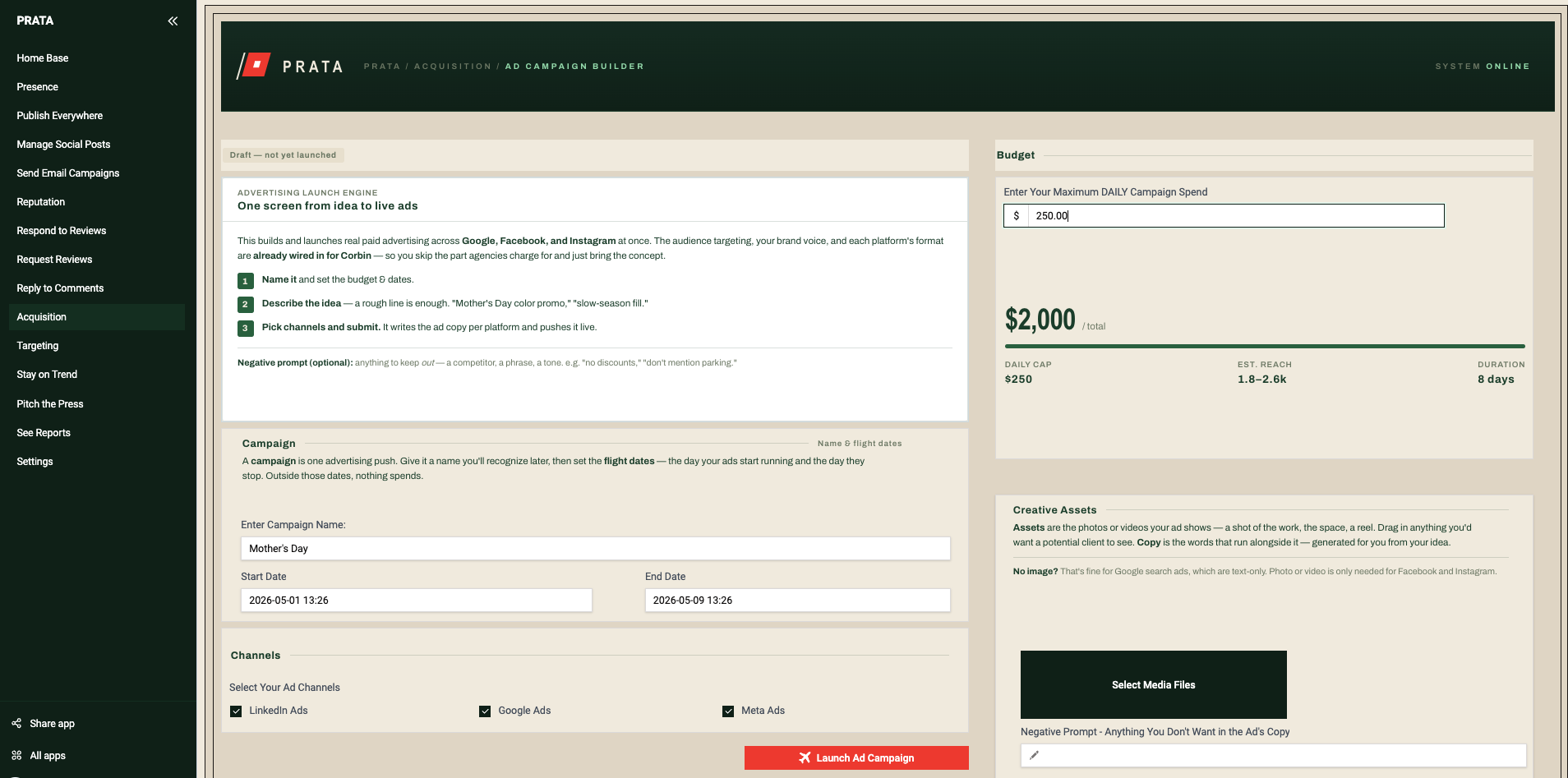Open the Targeting page
The image size is (1568, 778).
pyautogui.click(x=97, y=346)
